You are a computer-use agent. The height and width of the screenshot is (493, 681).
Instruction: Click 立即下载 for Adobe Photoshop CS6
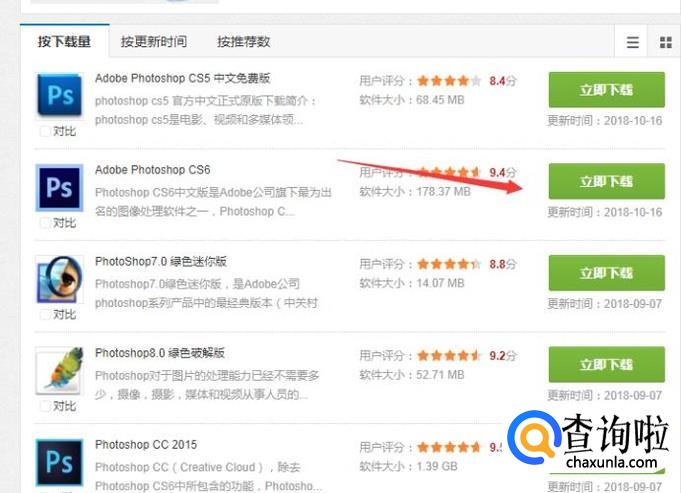[606, 181]
